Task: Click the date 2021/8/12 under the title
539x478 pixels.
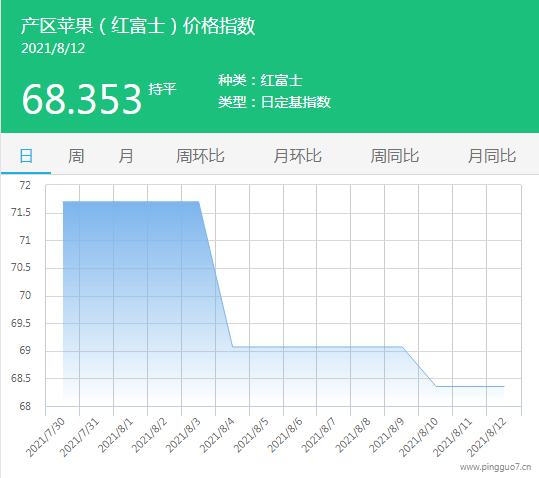Action: 53,48
